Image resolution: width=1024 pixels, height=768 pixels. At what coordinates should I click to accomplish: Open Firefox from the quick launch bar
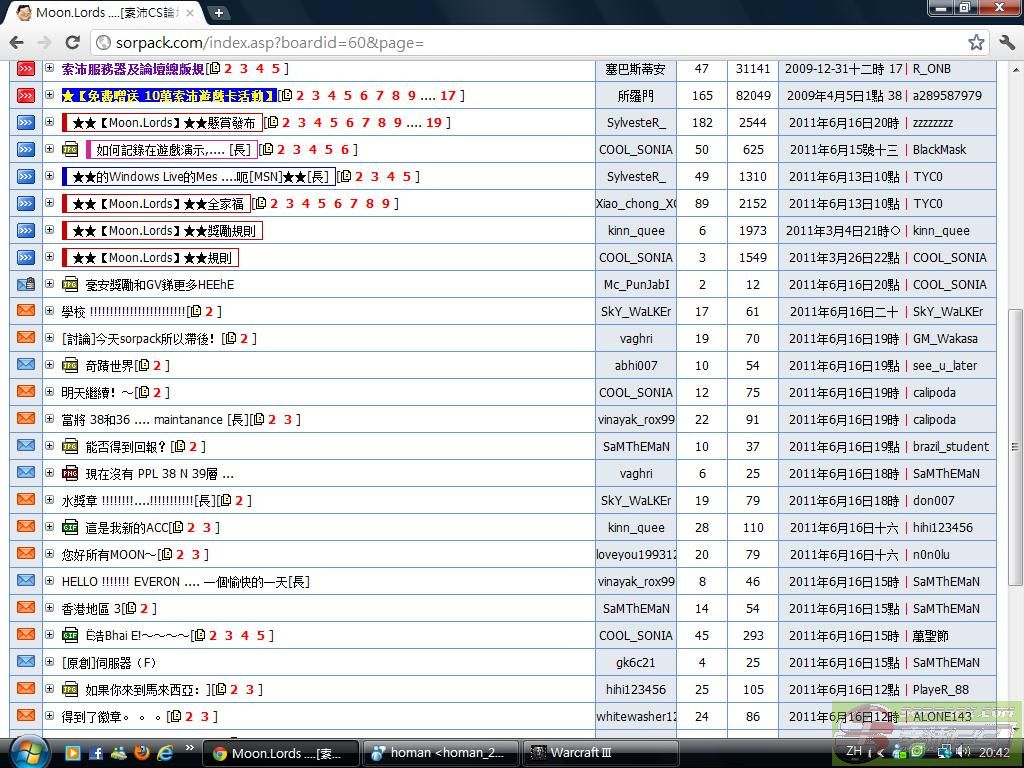point(142,753)
